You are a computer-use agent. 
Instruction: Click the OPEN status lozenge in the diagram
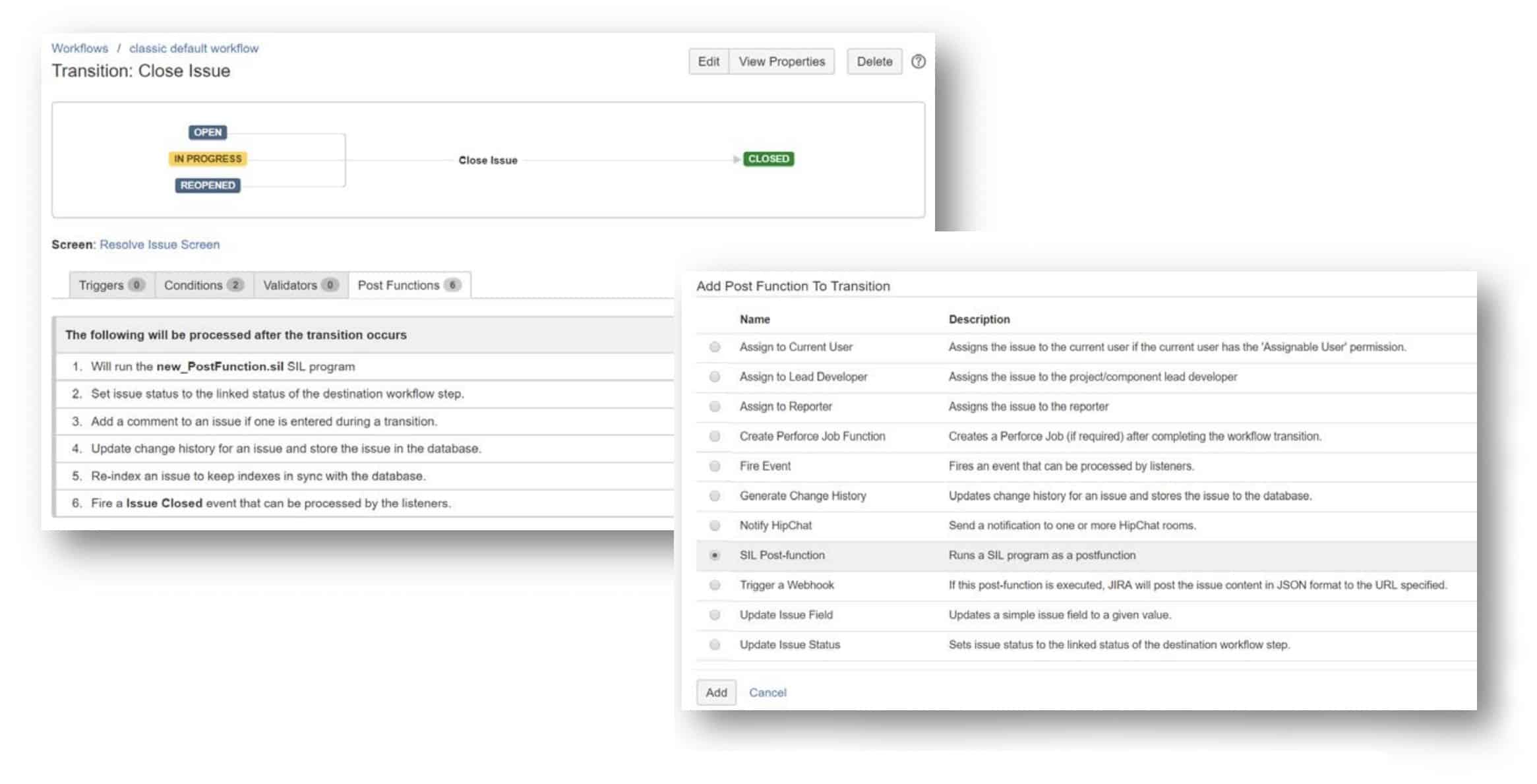[206, 132]
